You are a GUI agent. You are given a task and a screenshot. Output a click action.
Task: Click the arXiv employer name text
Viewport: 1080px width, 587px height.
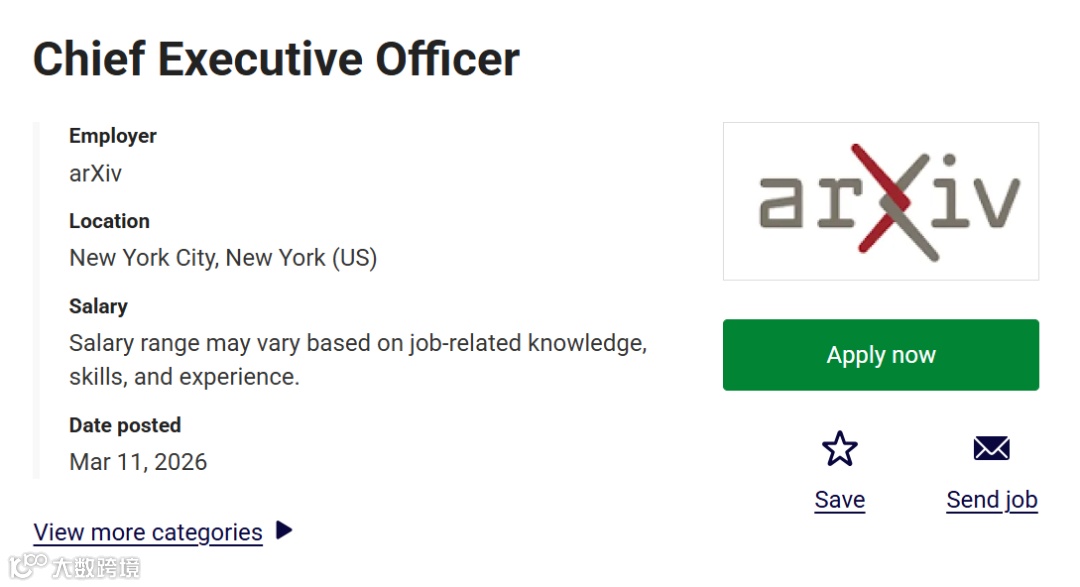[x=95, y=173]
